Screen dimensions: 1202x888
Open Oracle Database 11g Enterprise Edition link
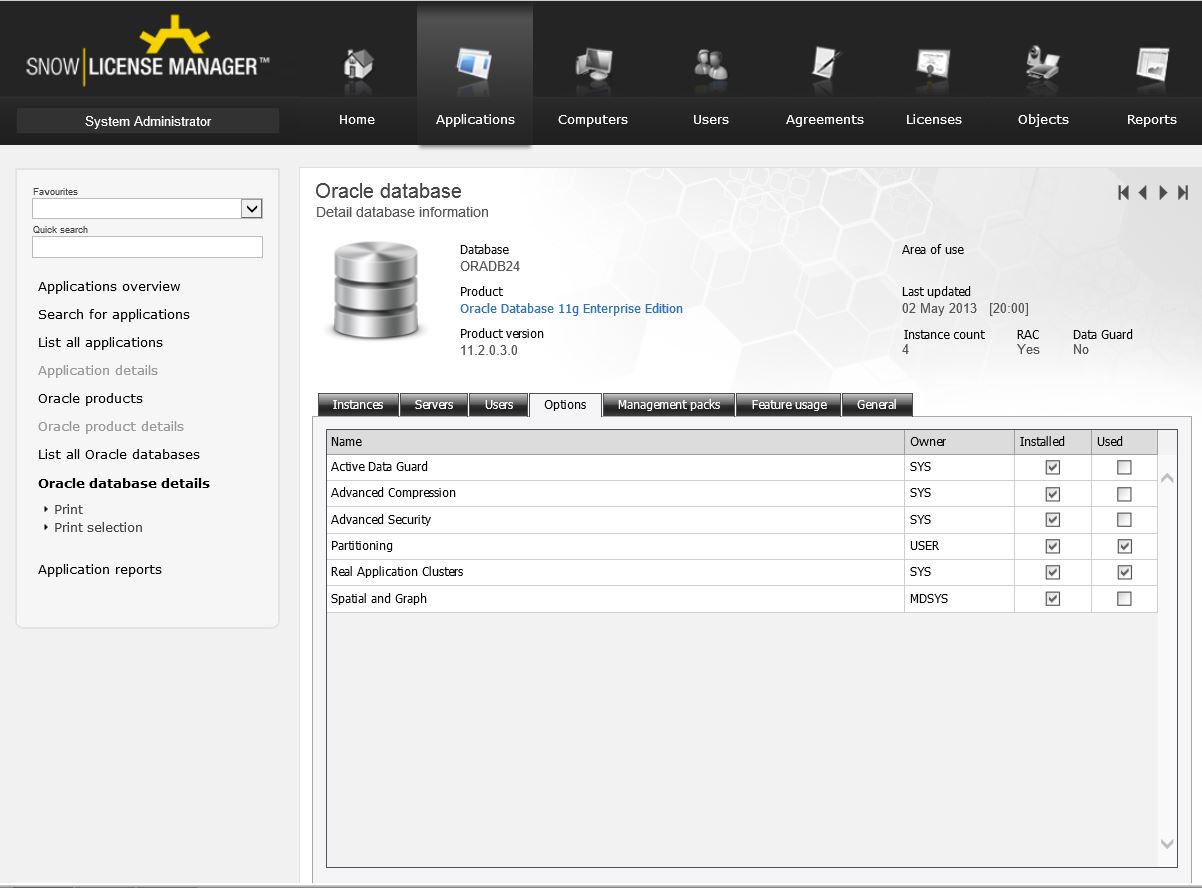pos(571,309)
